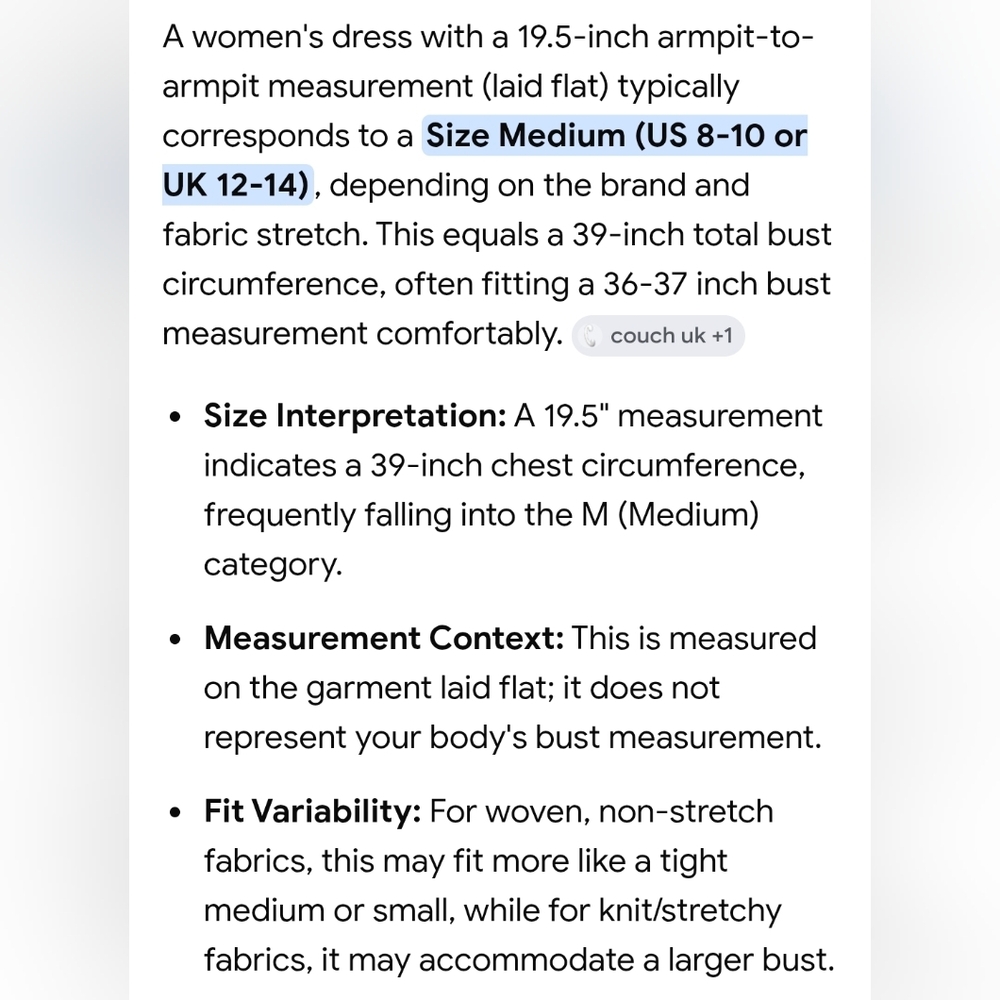Click the "+1" count in source chip
1000x1000 pixels.
click(722, 335)
